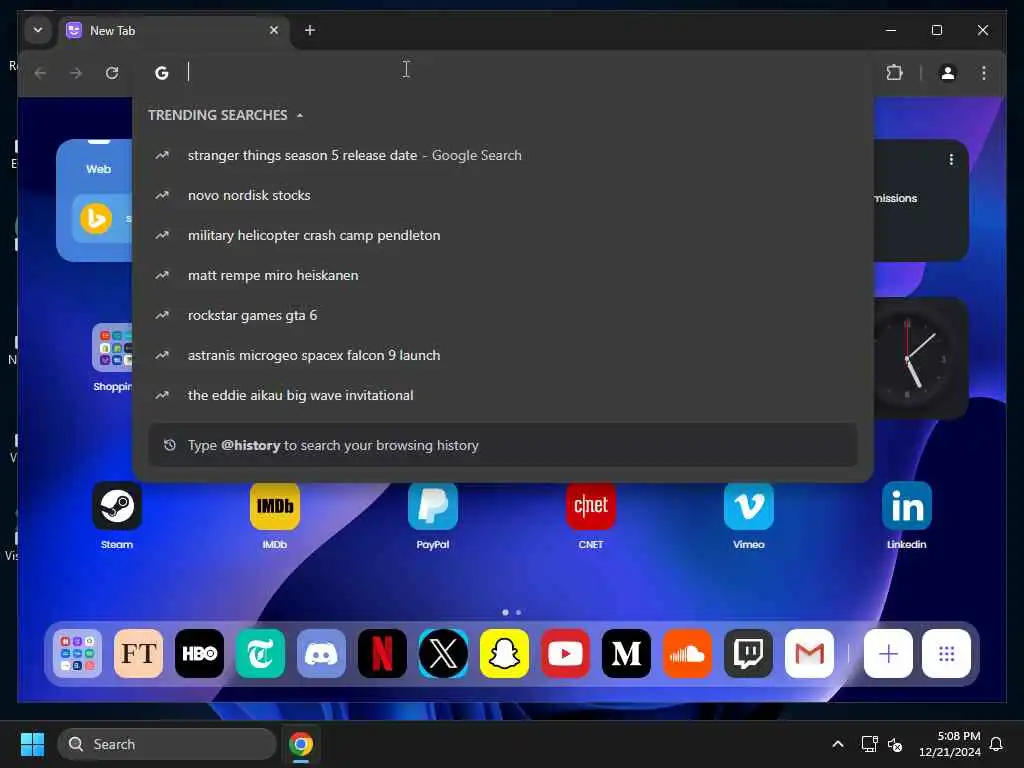Viewport: 1024px width, 768px height.
Task: Open the Extensions puzzle icon
Action: (895, 72)
